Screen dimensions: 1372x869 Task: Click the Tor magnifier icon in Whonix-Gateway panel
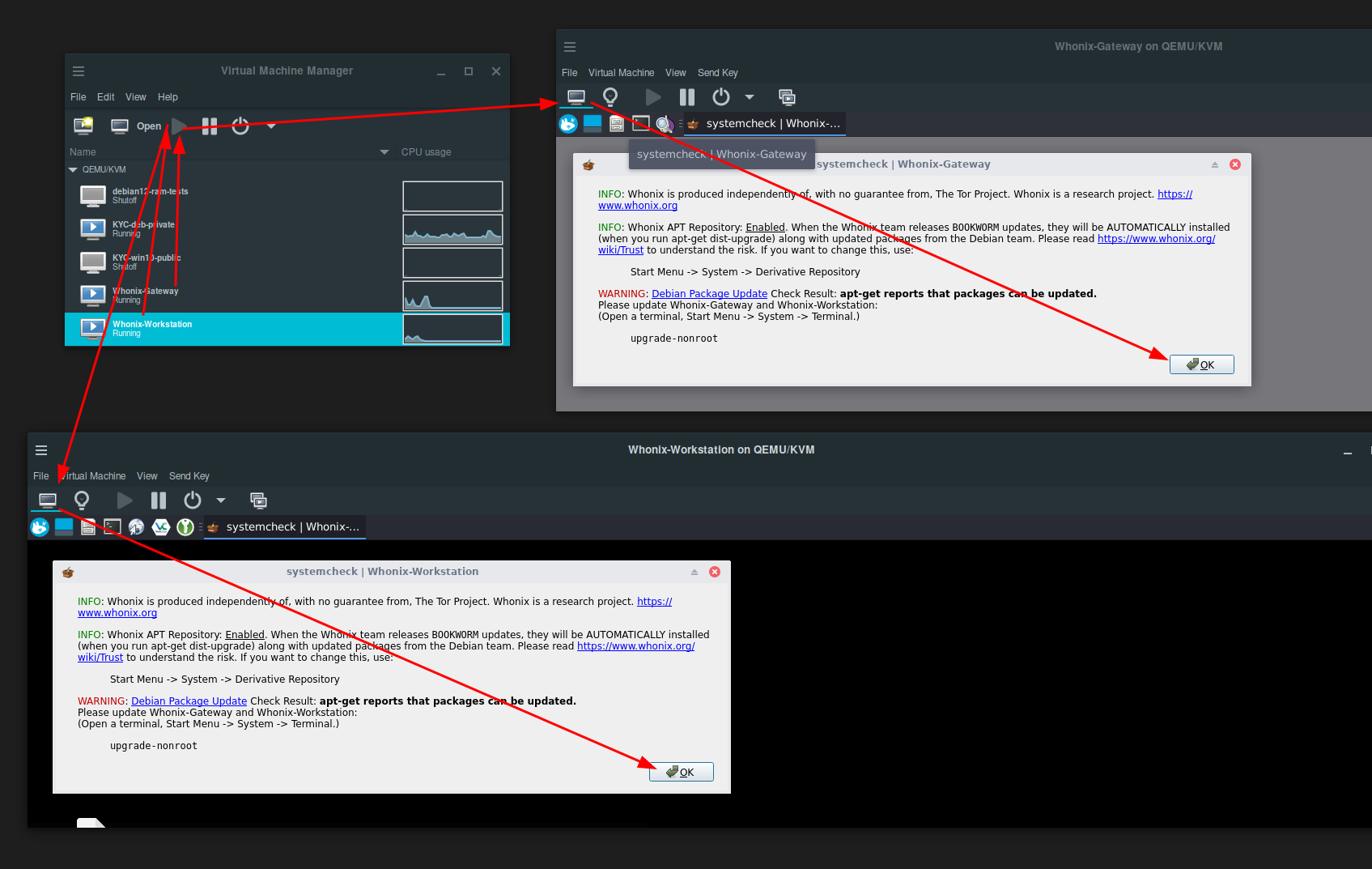click(x=665, y=124)
